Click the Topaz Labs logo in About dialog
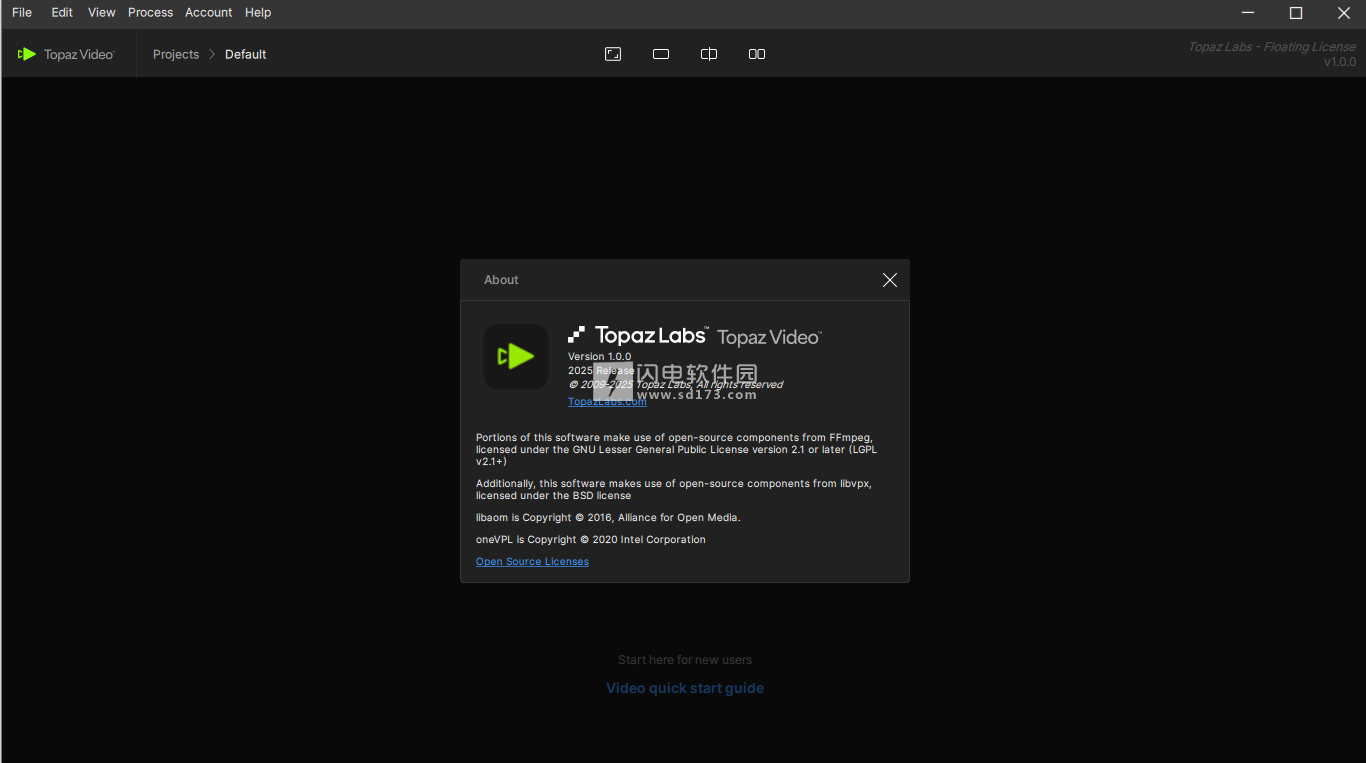This screenshot has height=763, width=1366. point(638,336)
